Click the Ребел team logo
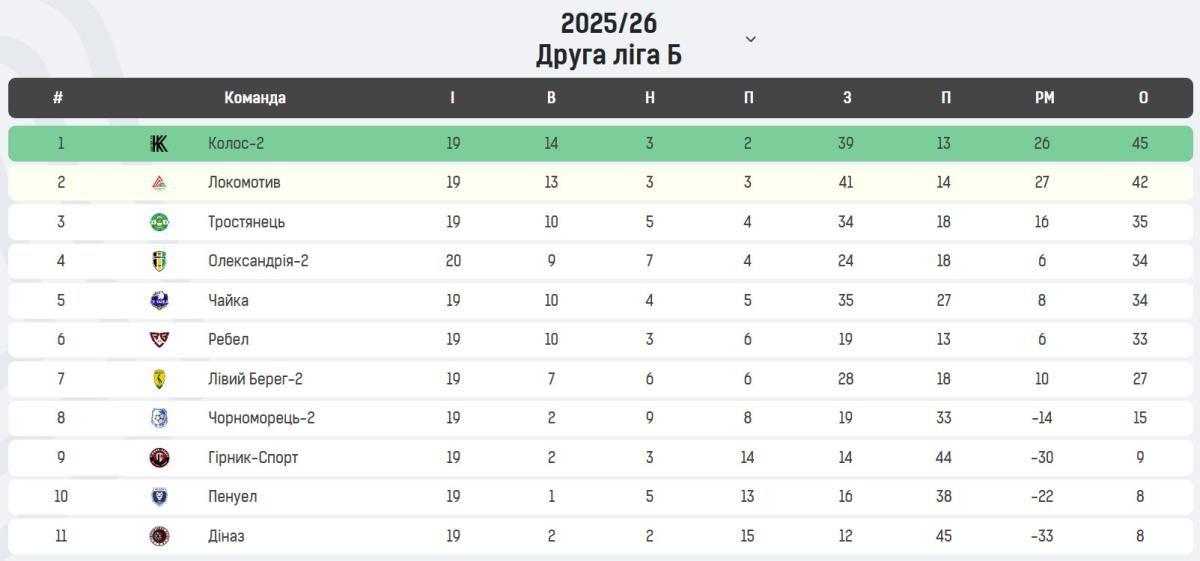 coord(159,339)
